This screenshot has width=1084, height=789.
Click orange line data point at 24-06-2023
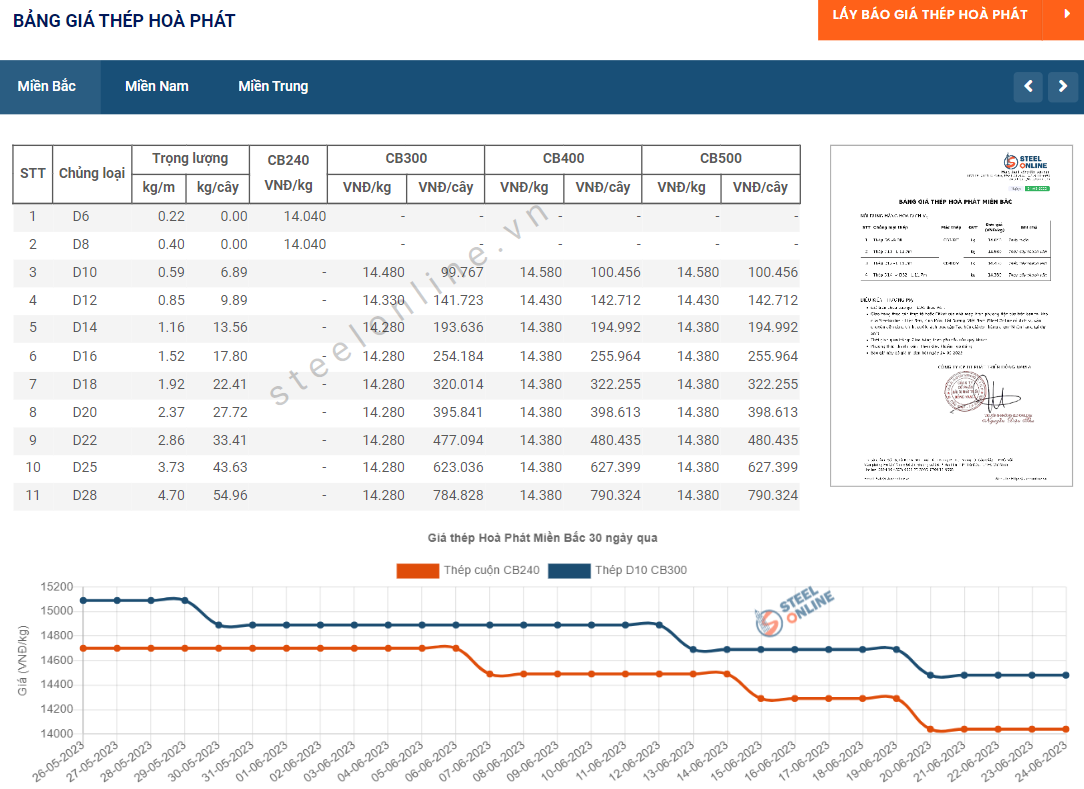[x=1066, y=729]
